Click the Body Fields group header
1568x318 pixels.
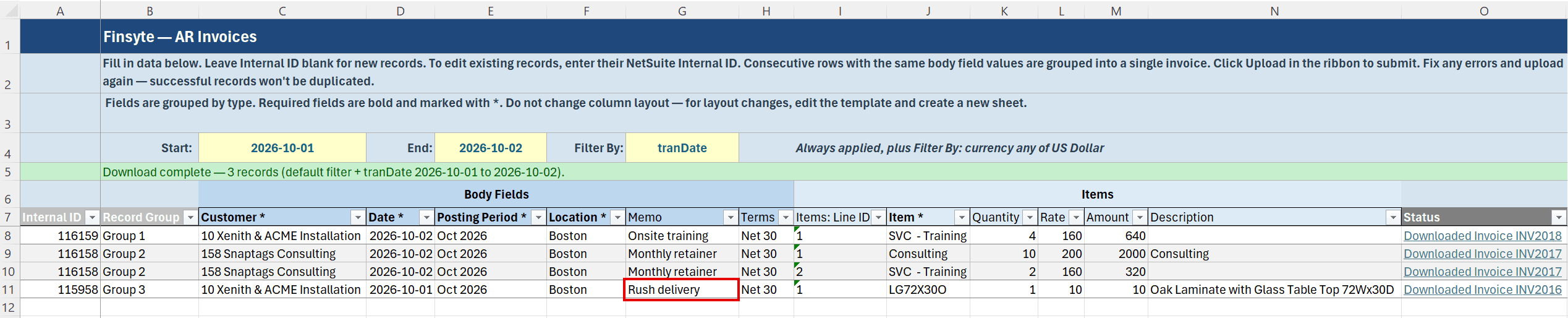[x=496, y=194]
